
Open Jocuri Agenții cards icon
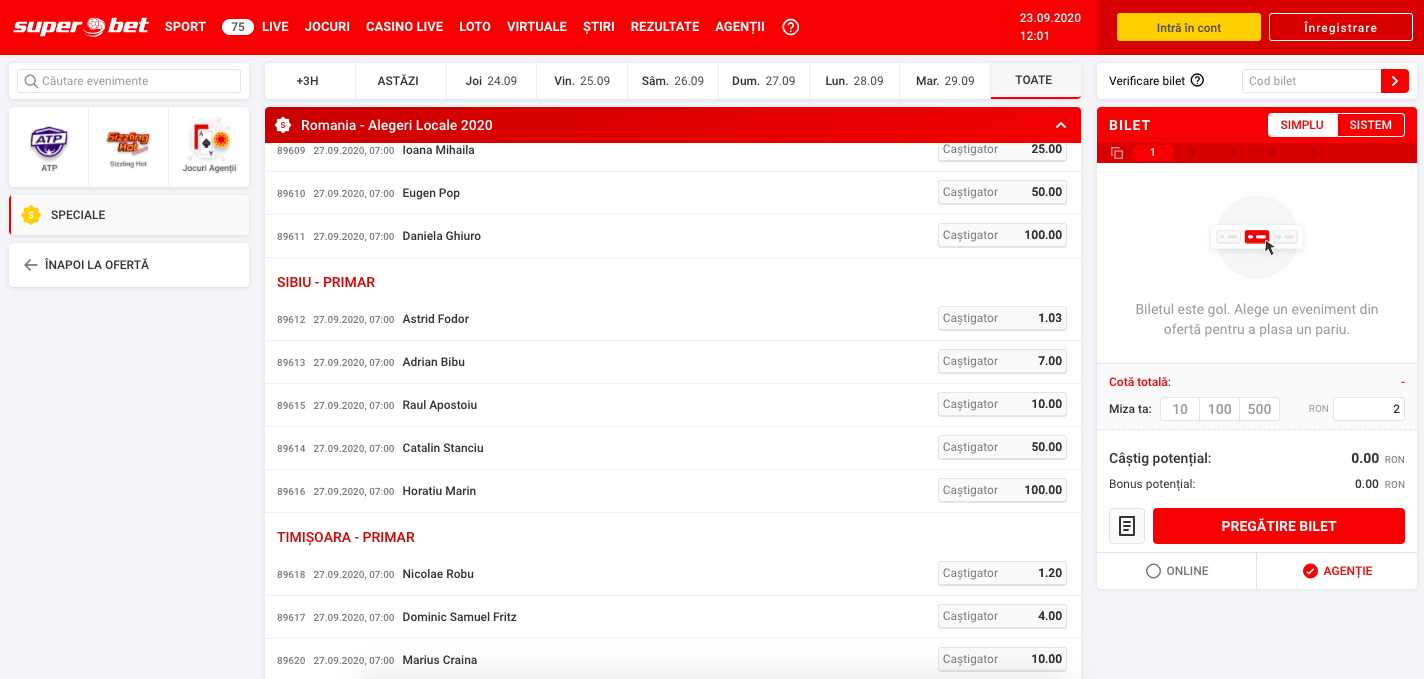click(x=208, y=146)
